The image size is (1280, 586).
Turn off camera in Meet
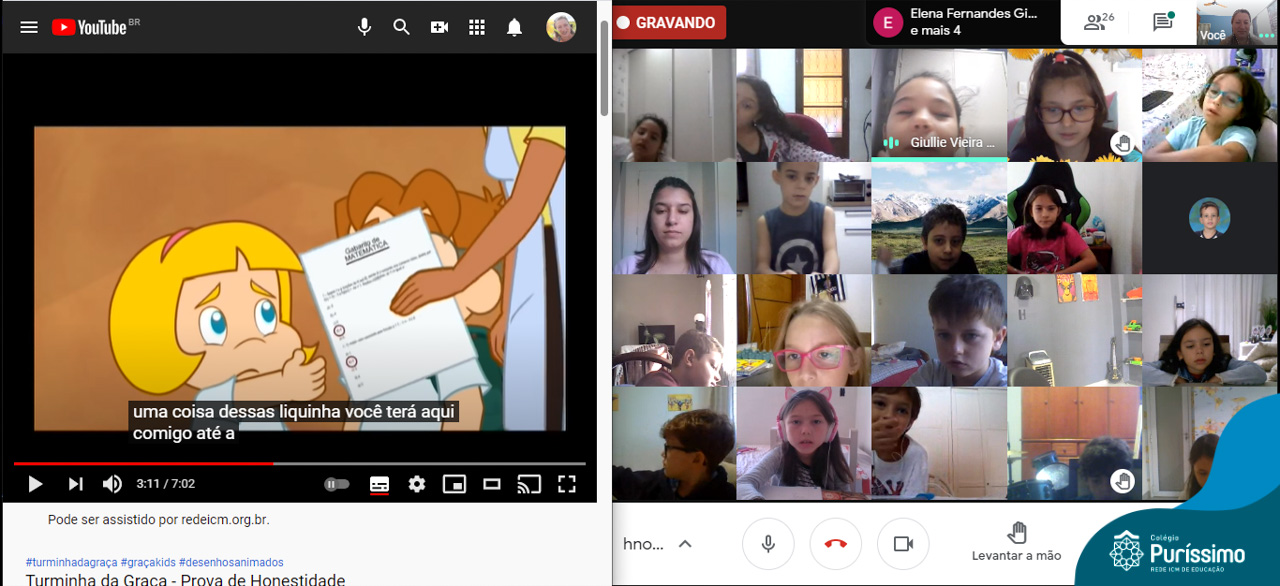point(903,543)
